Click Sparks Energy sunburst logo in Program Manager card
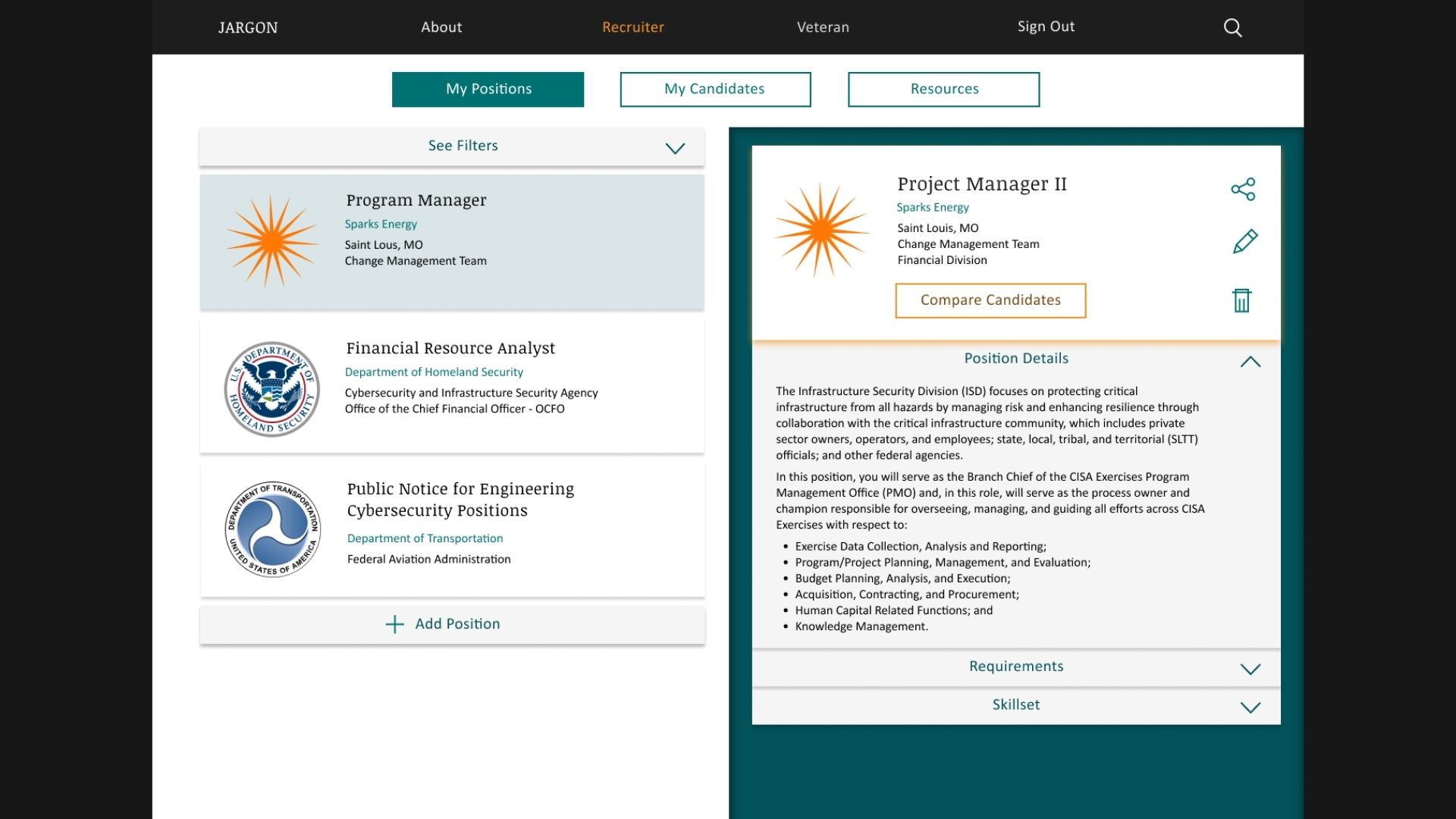This screenshot has width=1456, height=819. pyautogui.click(x=272, y=241)
